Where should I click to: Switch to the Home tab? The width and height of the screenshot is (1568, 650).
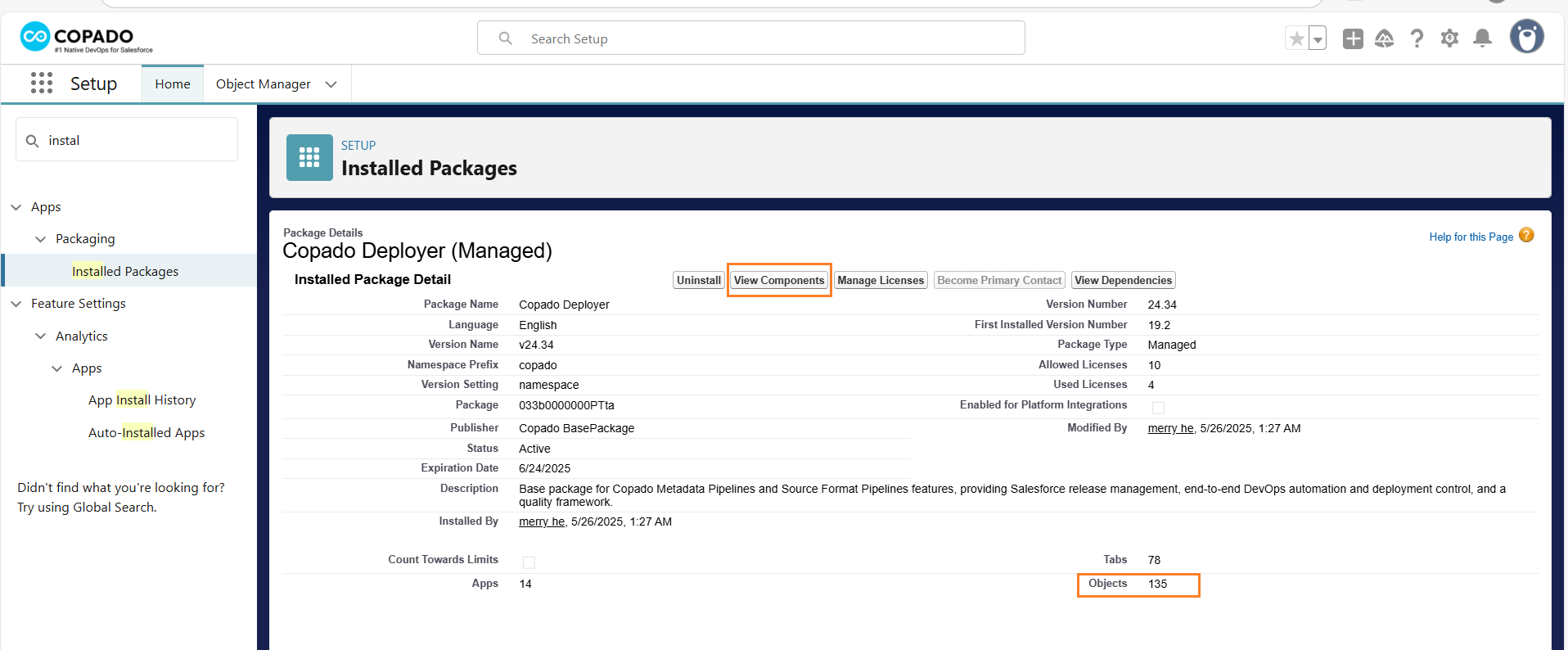[173, 84]
